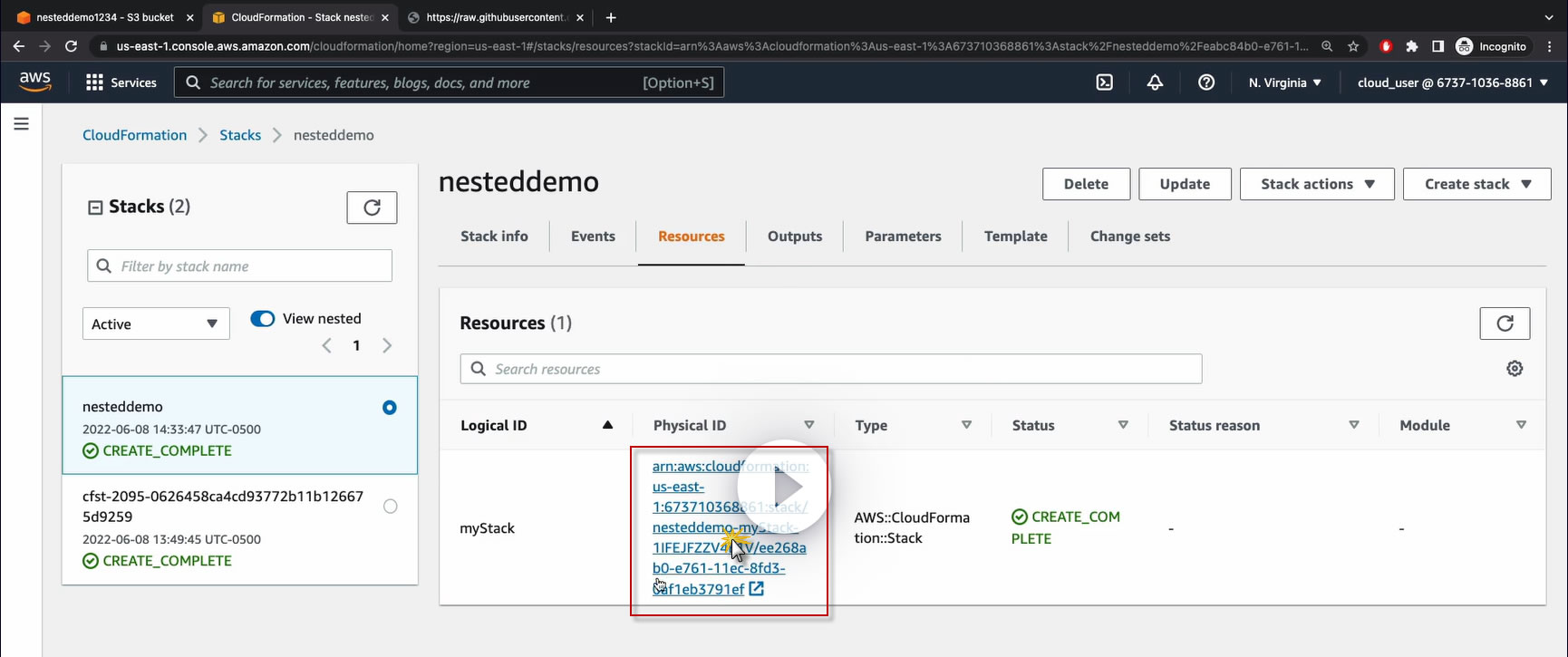
Task: Click the Delete button
Action: coord(1086,184)
